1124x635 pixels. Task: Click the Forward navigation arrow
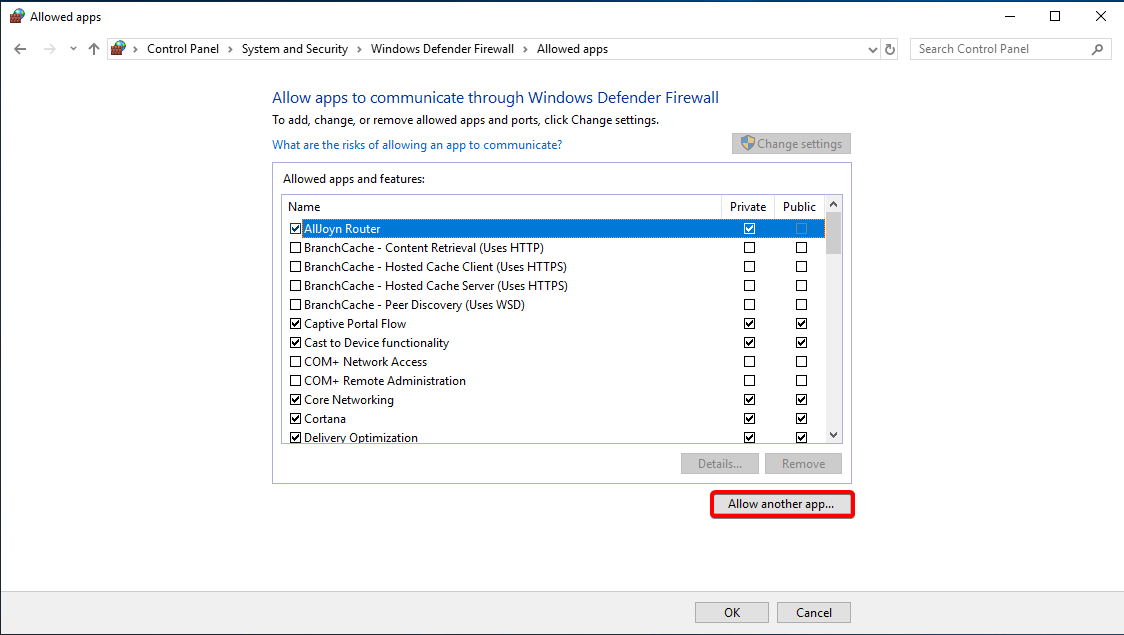click(x=49, y=49)
